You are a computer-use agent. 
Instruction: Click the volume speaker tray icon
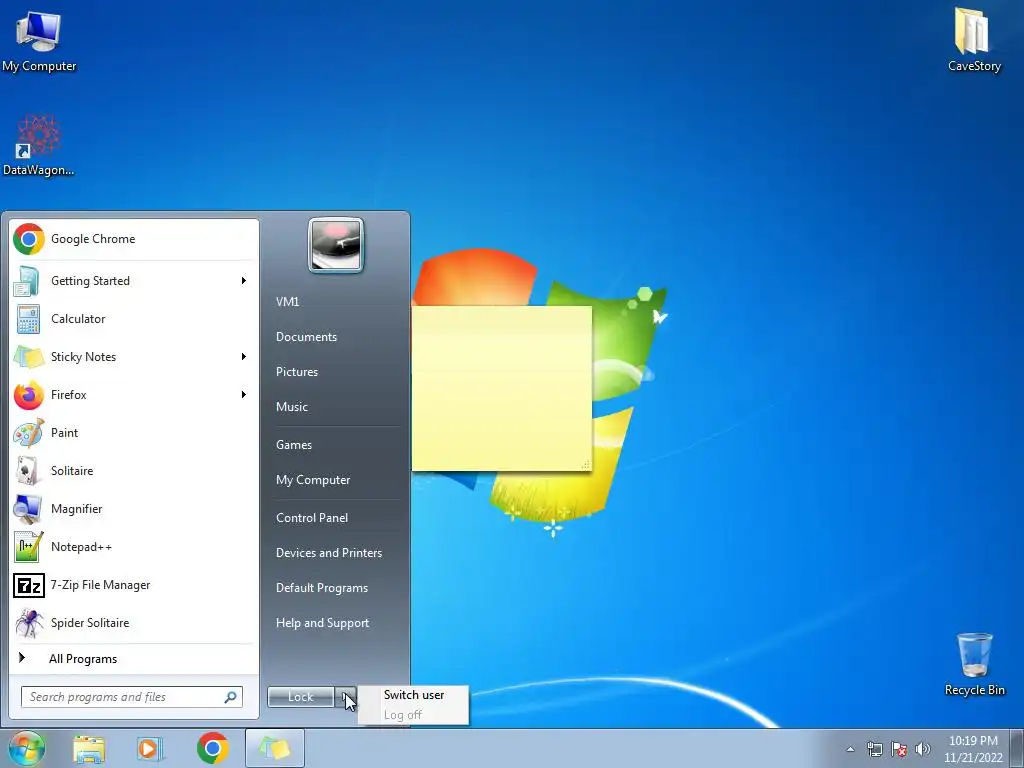pyautogui.click(x=923, y=749)
